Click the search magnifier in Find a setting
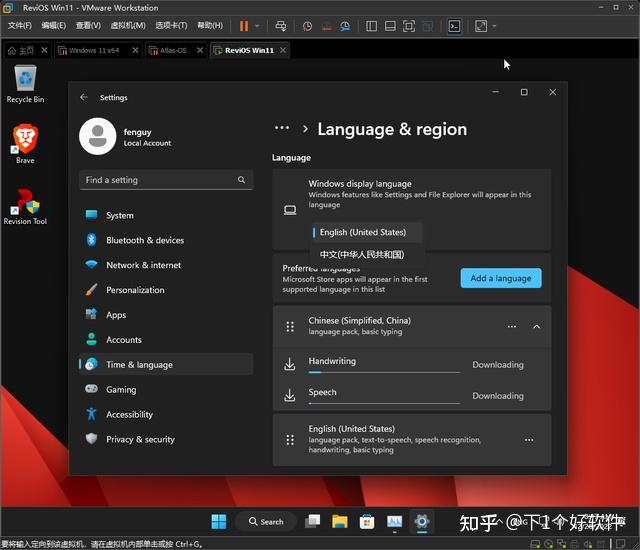This screenshot has height=550, width=640. 241,180
